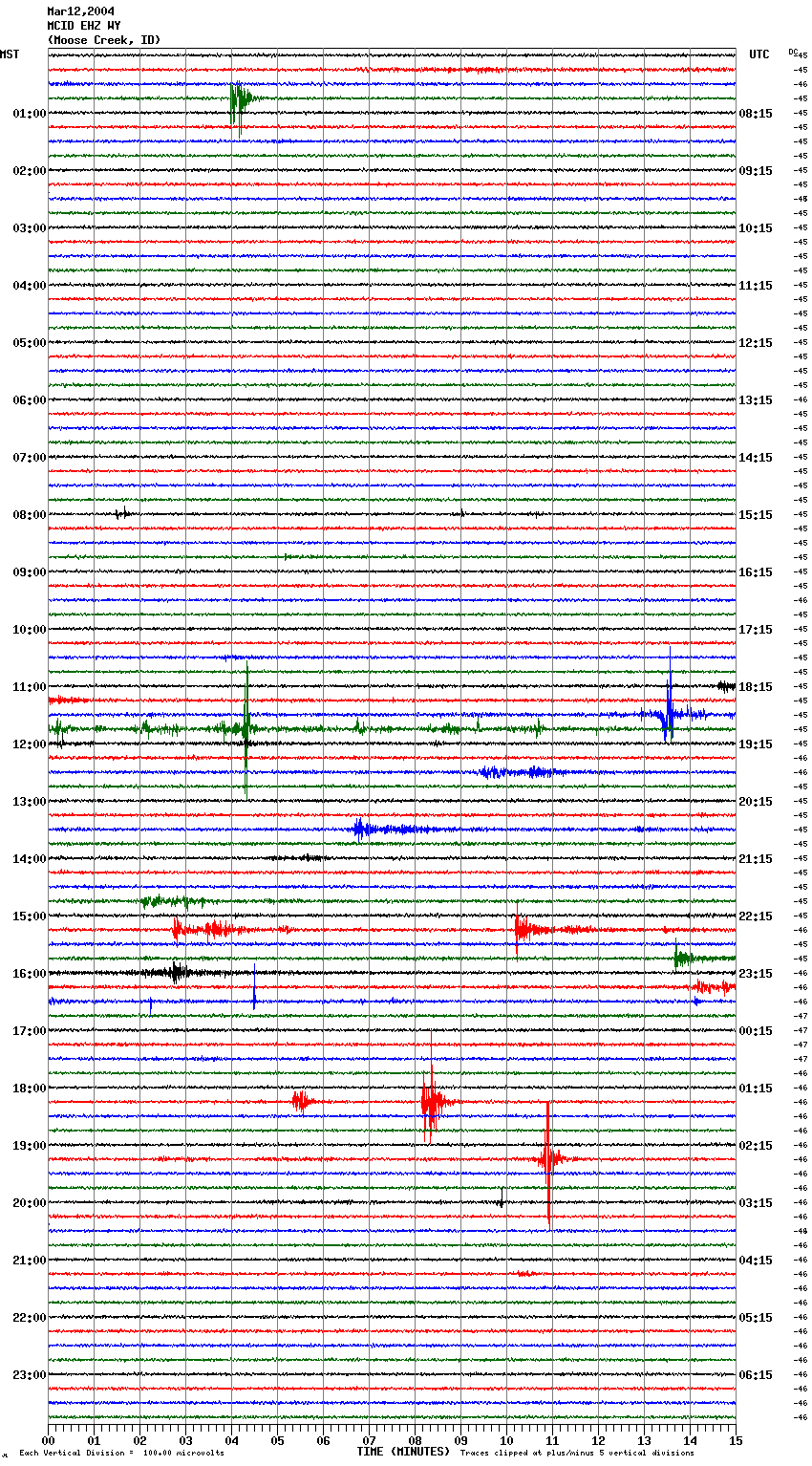Select the 08:15 UTC time label

point(756,114)
